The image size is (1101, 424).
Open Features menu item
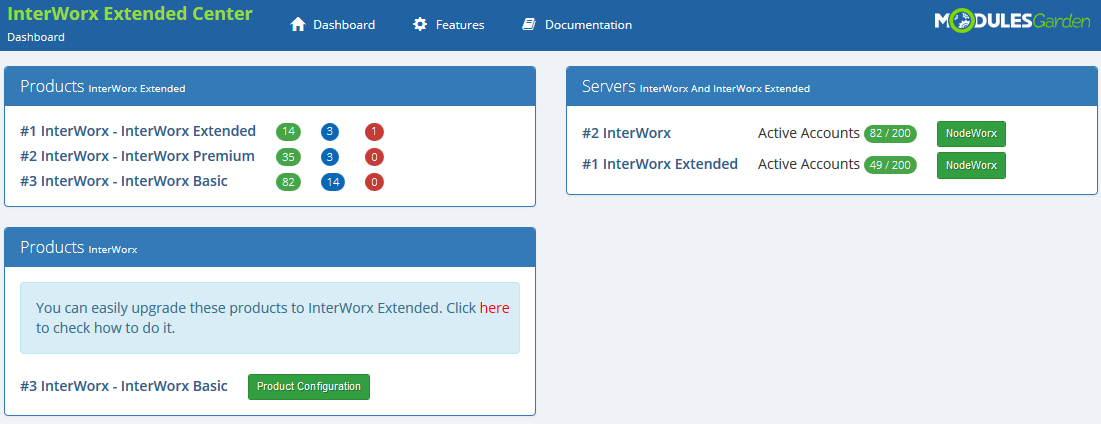449,25
